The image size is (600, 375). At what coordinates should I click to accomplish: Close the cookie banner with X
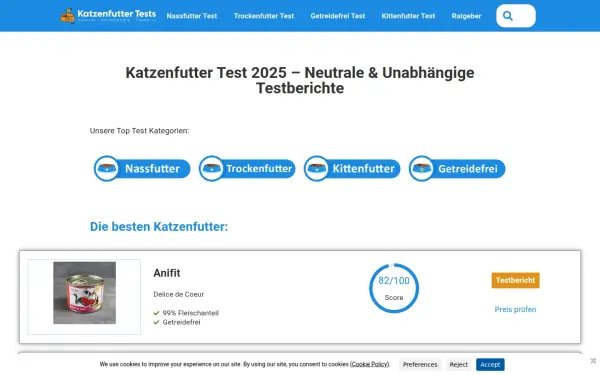tap(593, 360)
